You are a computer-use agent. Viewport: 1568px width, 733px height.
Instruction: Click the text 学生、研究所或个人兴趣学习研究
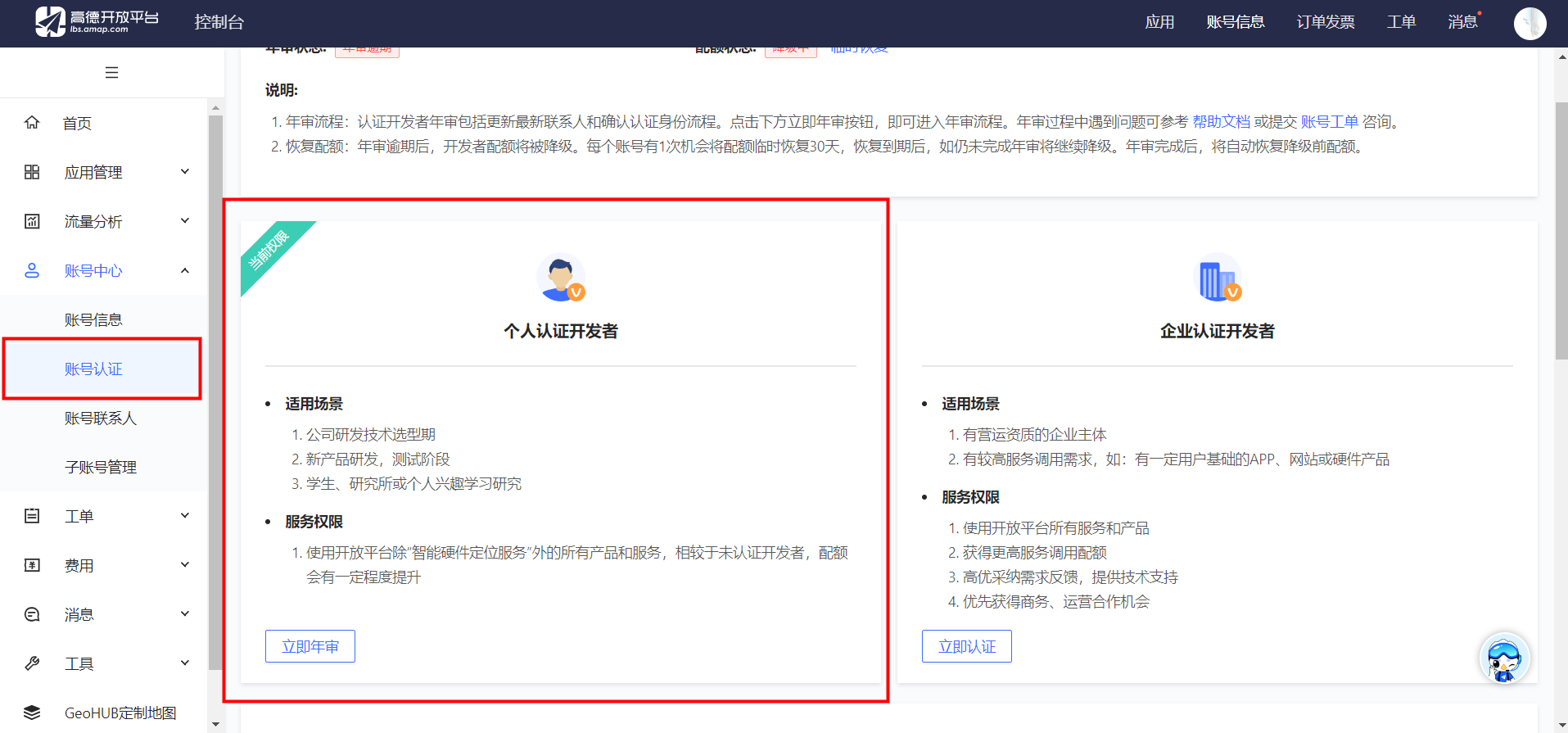click(x=413, y=483)
